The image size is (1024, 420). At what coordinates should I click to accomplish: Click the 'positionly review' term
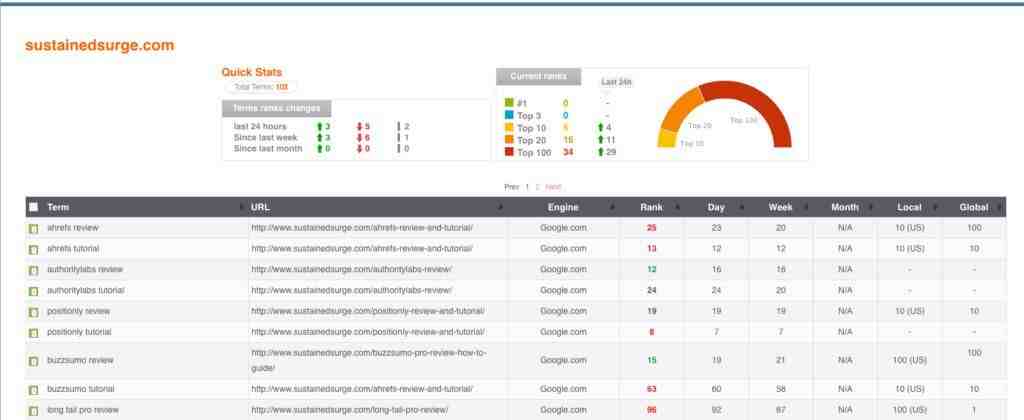78,312
